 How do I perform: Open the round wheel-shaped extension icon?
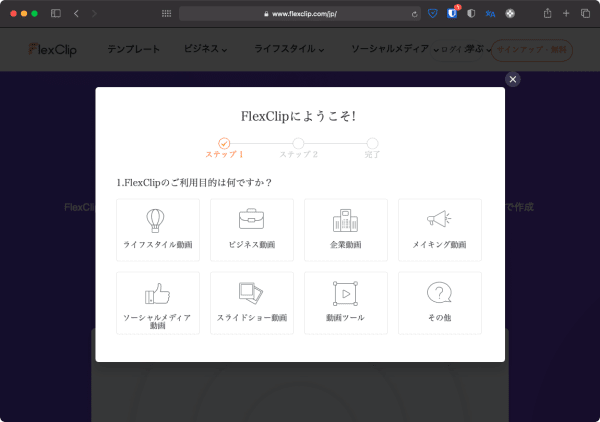510,14
